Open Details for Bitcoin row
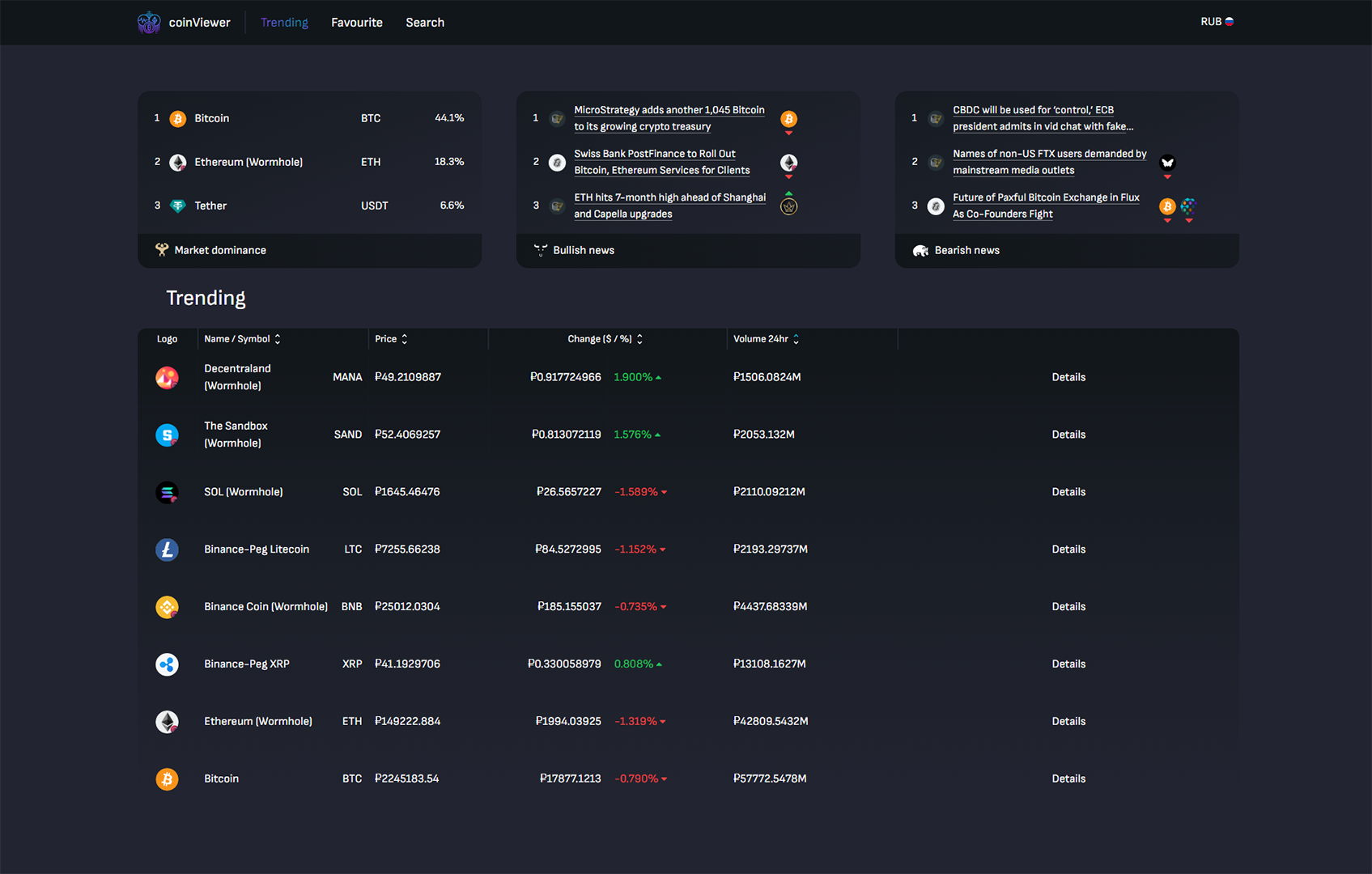Screen dimensions: 1372x874 coord(1068,779)
